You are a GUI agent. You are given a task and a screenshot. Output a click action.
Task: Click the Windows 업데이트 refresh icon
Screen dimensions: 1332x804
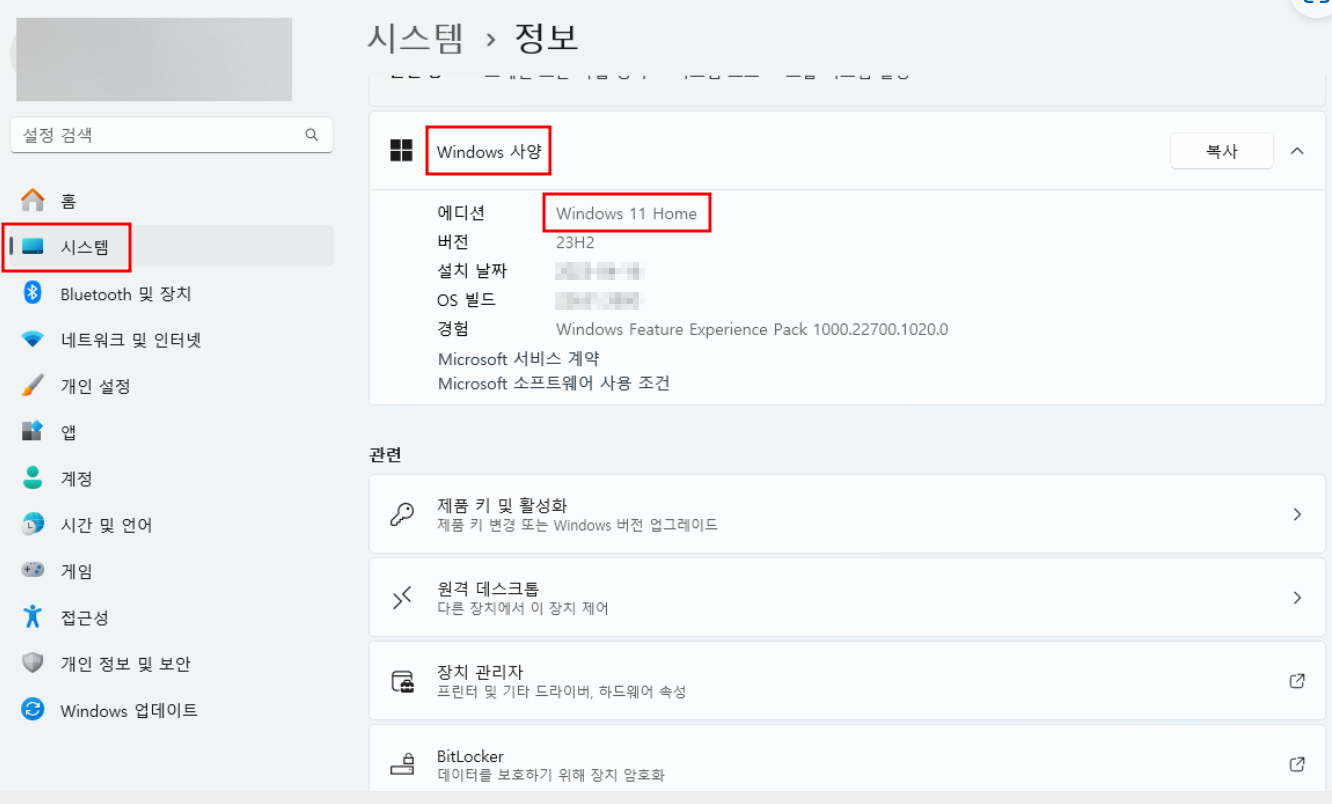[x=33, y=710]
